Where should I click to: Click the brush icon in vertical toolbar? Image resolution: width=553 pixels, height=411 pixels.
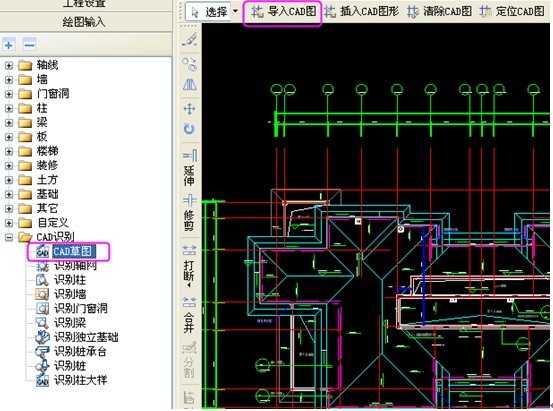point(190,40)
